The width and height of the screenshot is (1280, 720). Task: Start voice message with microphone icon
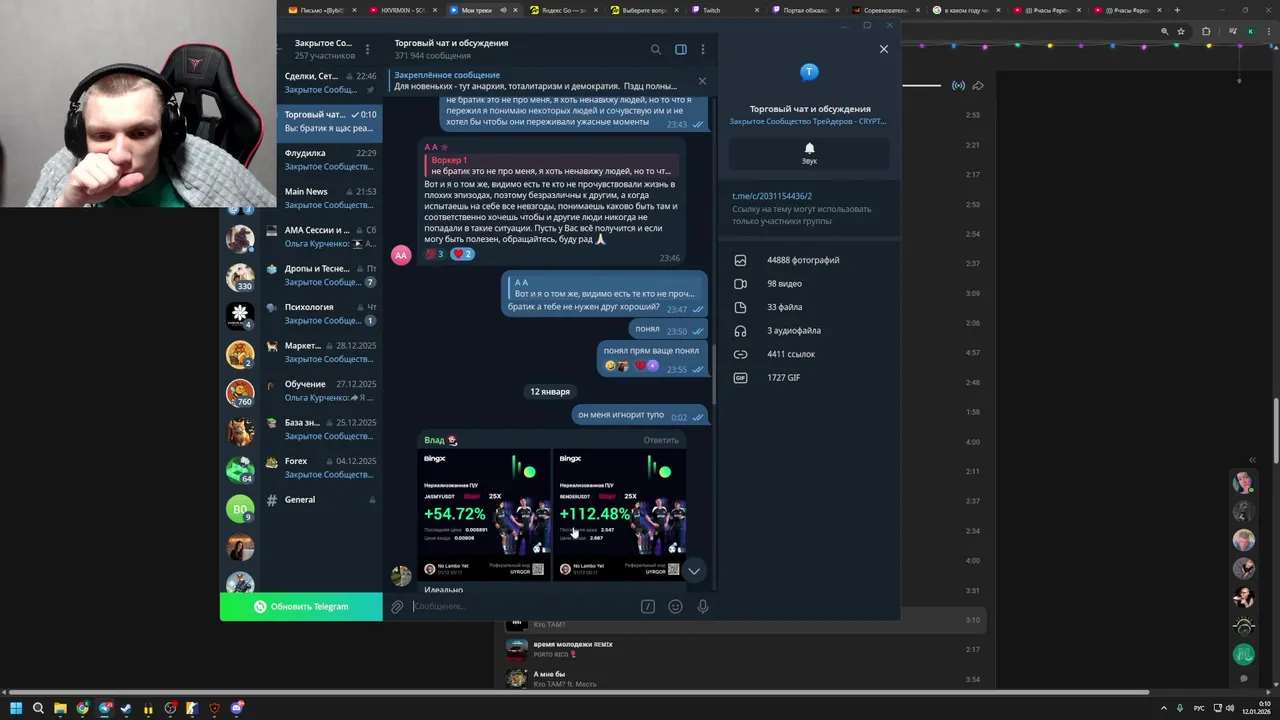(x=703, y=606)
